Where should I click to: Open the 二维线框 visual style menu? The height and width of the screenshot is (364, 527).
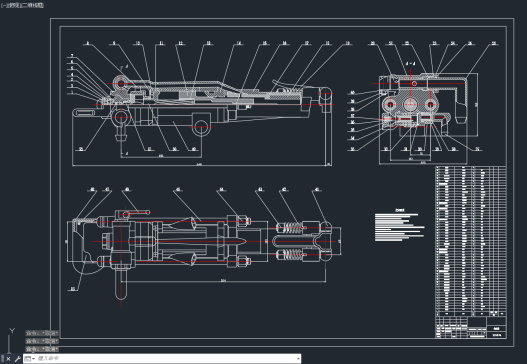33,5
